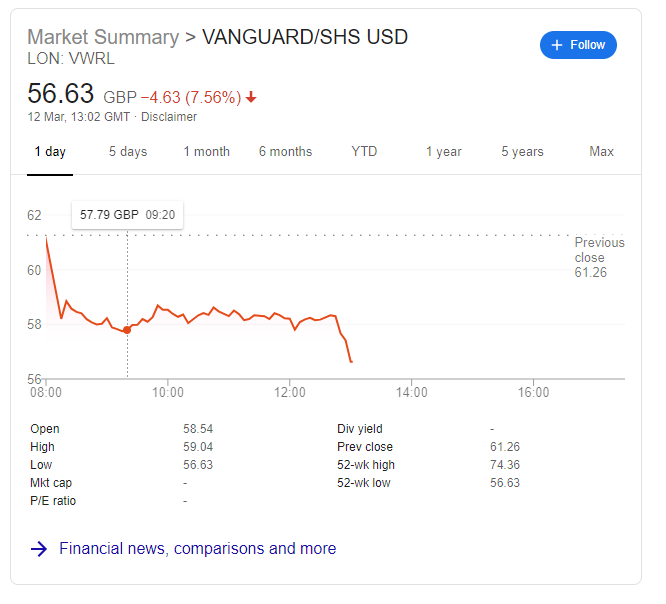666x604 pixels.
Task: Go to the Market Summary breadcrumb
Action: click(103, 37)
